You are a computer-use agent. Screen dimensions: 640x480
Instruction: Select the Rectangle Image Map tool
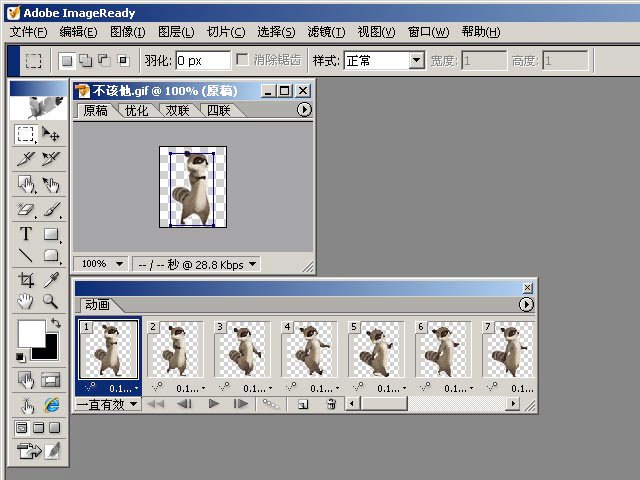point(25,184)
